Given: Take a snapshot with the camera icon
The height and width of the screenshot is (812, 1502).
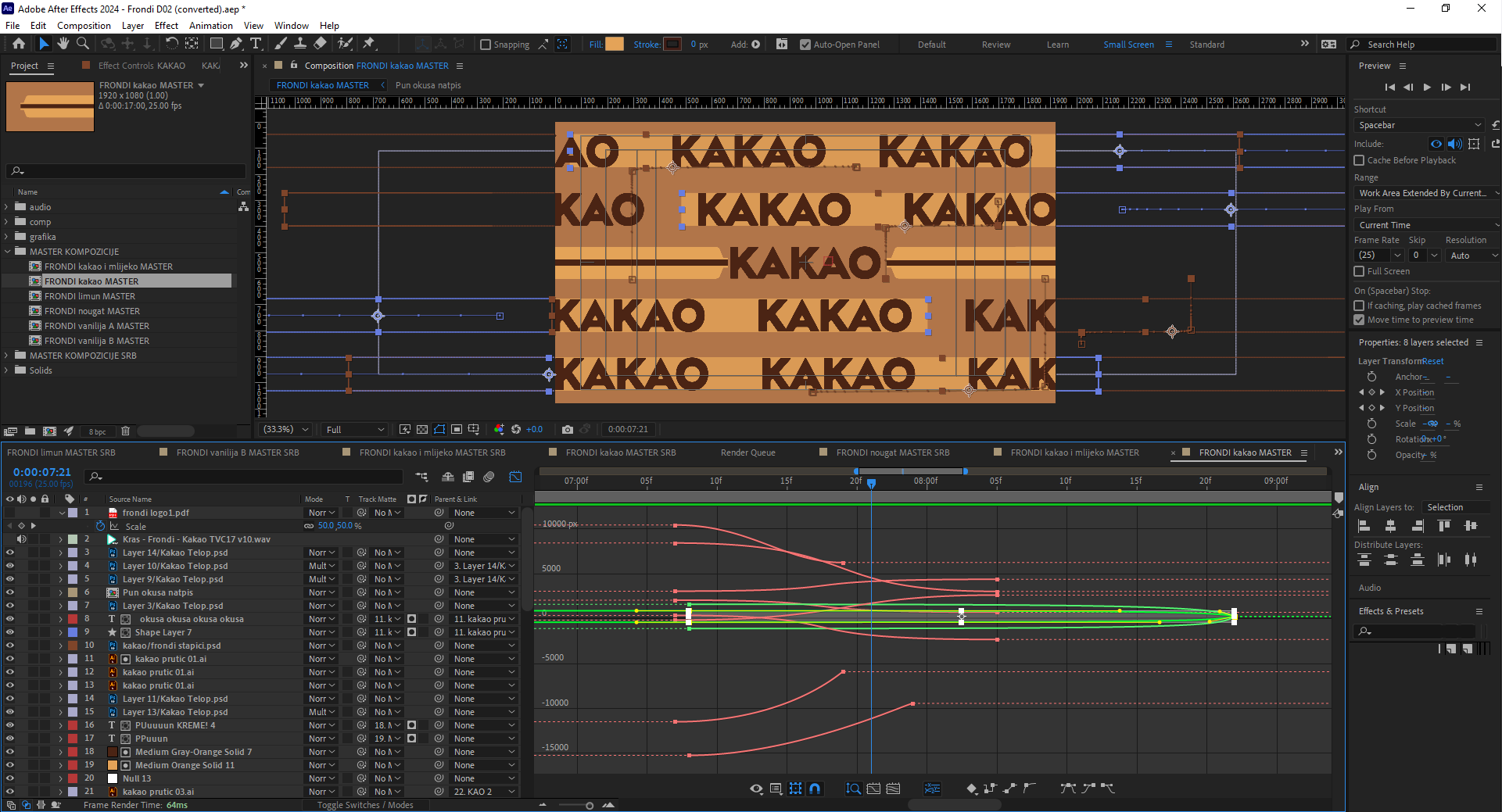Looking at the screenshot, I should (x=568, y=429).
